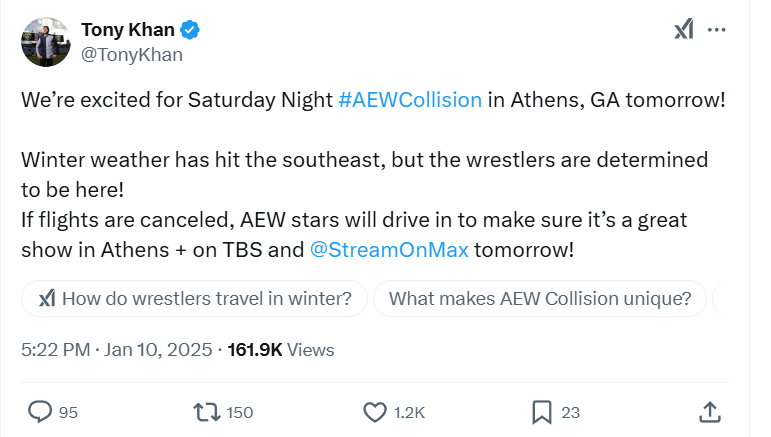The width and height of the screenshot is (771, 437).
Task: Open the share post icon
Action: tap(709, 411)
